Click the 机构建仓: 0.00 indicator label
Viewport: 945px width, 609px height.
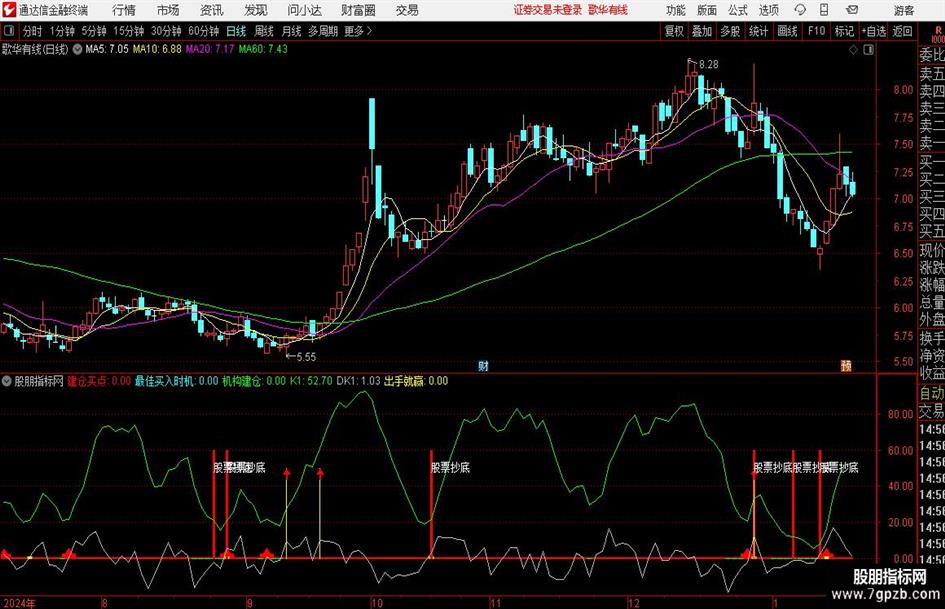click(x=254, y=381)
